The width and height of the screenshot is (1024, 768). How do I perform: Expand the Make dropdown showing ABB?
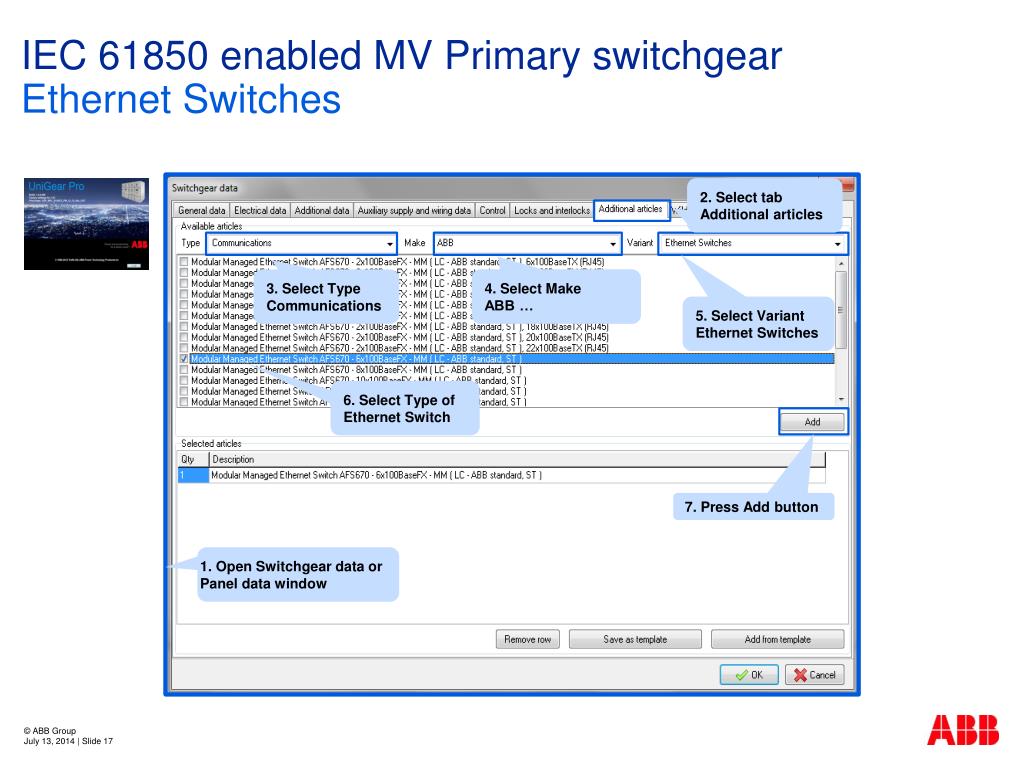(x=526, y=243)
